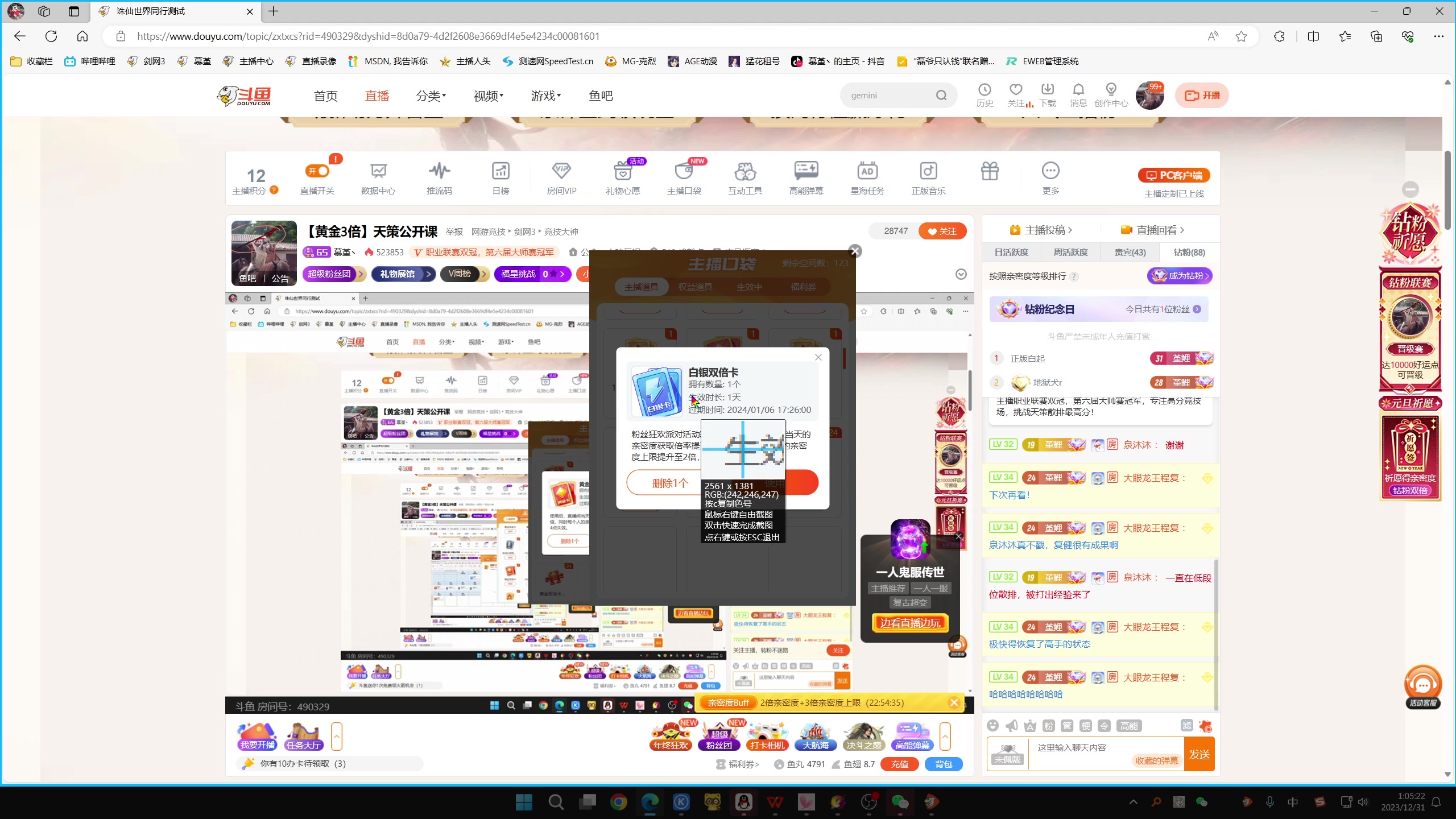Switch to the 日活跃度 tab
Viewport: 1456px width, 819px height.
pos(1011,252)
